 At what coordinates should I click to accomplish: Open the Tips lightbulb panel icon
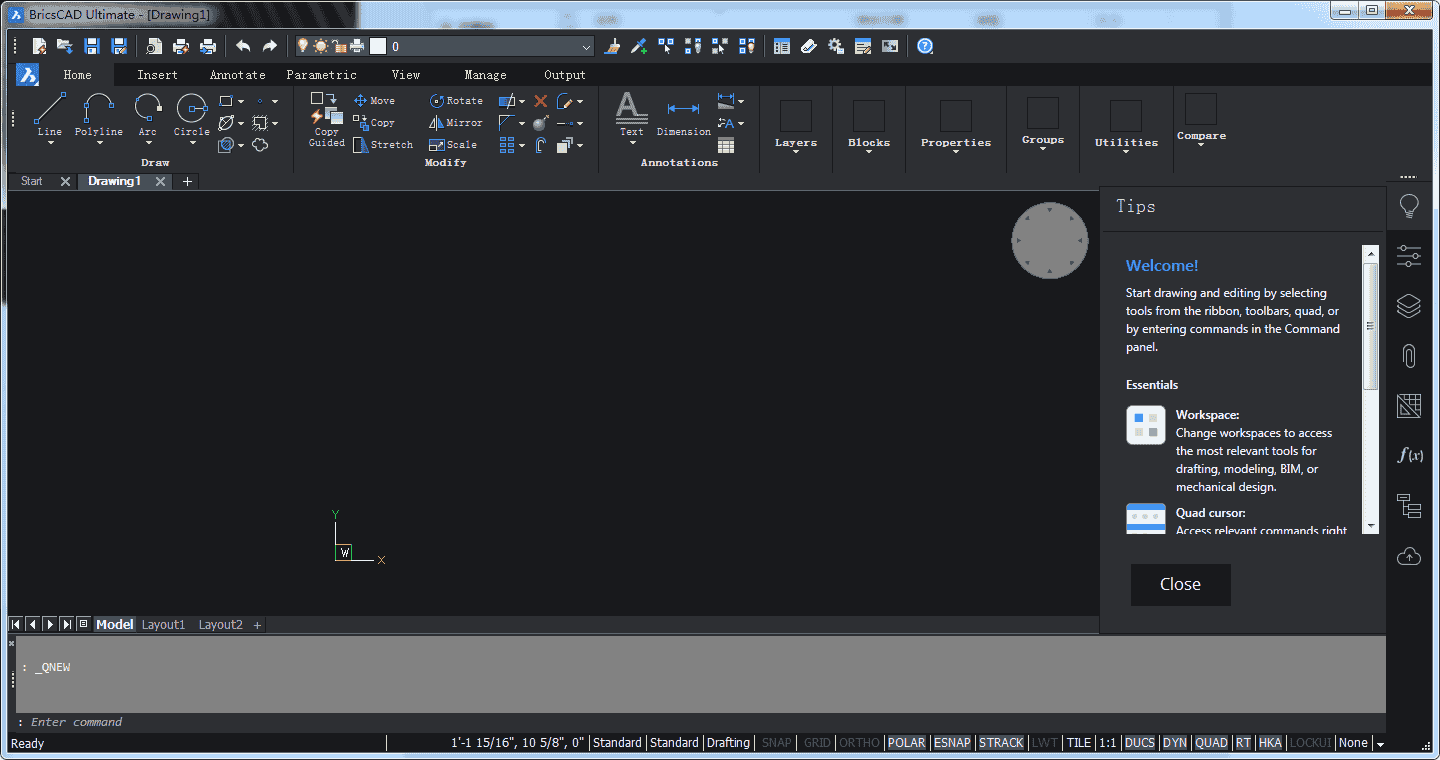point(1409,206)
